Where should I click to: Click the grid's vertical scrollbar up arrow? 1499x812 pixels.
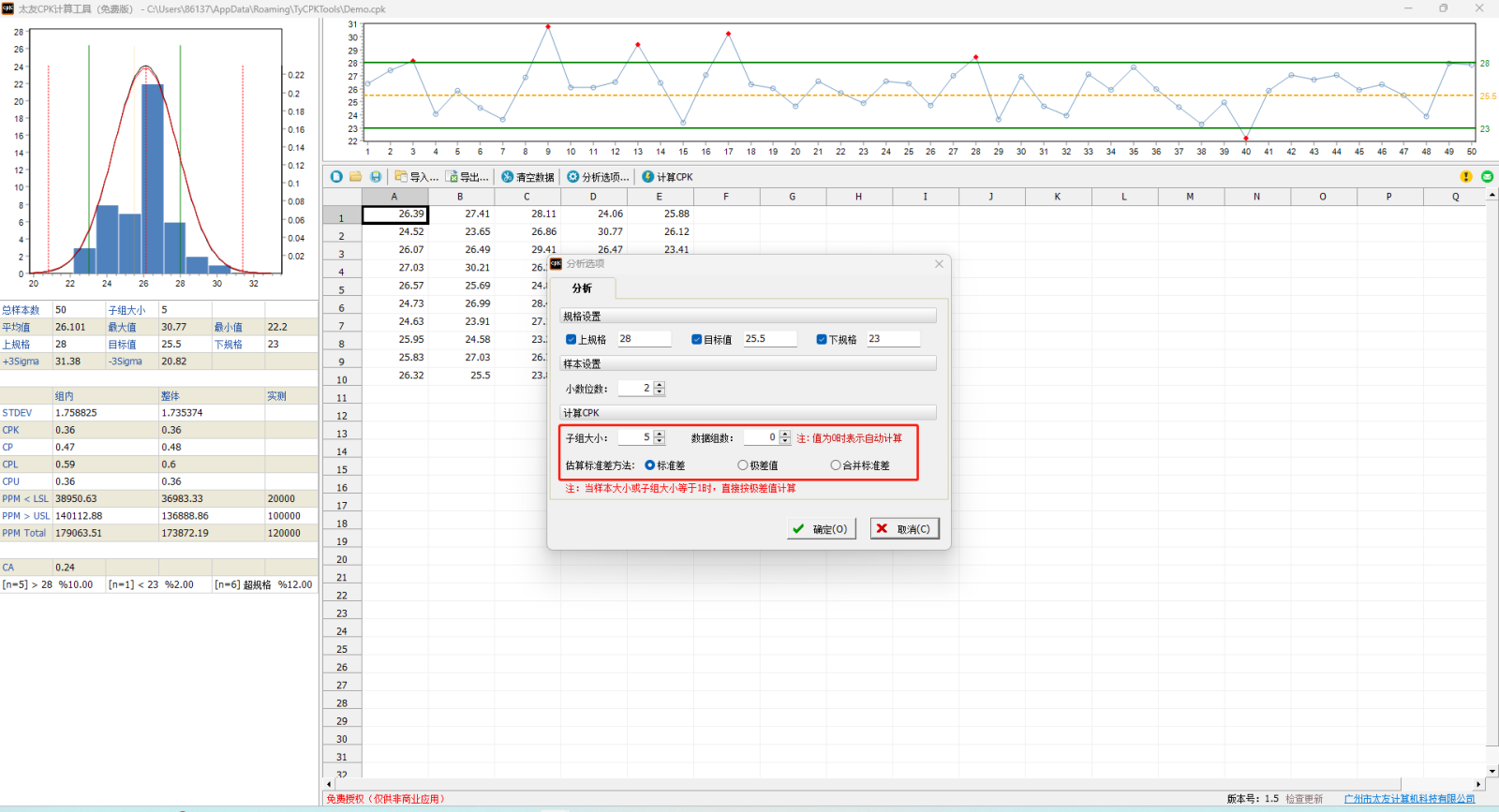pyautogui.click(x=1492, y=195)
